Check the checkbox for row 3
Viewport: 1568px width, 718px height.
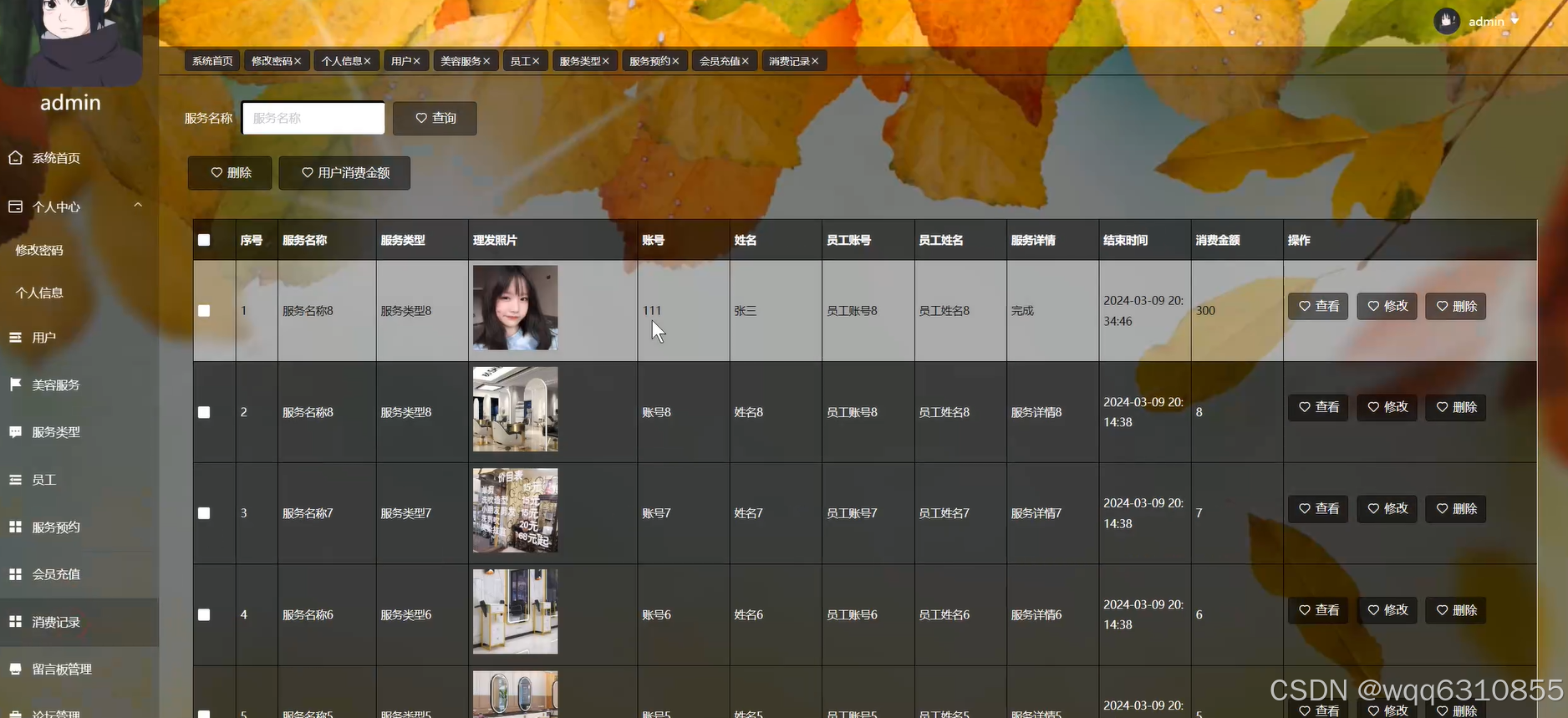pos(204,513)
